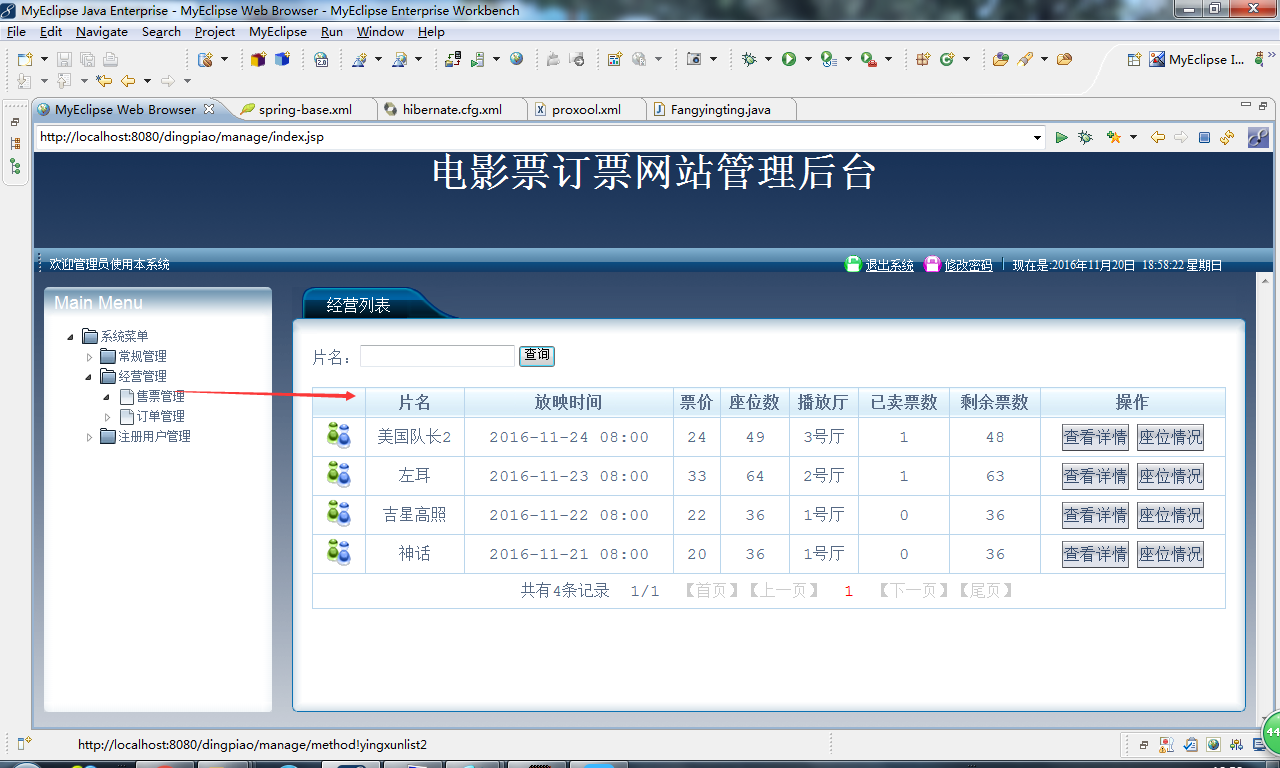Close the MyEclipse Web Browser tab
The height and width of the screenshot is (768, 1280).
[208, 109]
